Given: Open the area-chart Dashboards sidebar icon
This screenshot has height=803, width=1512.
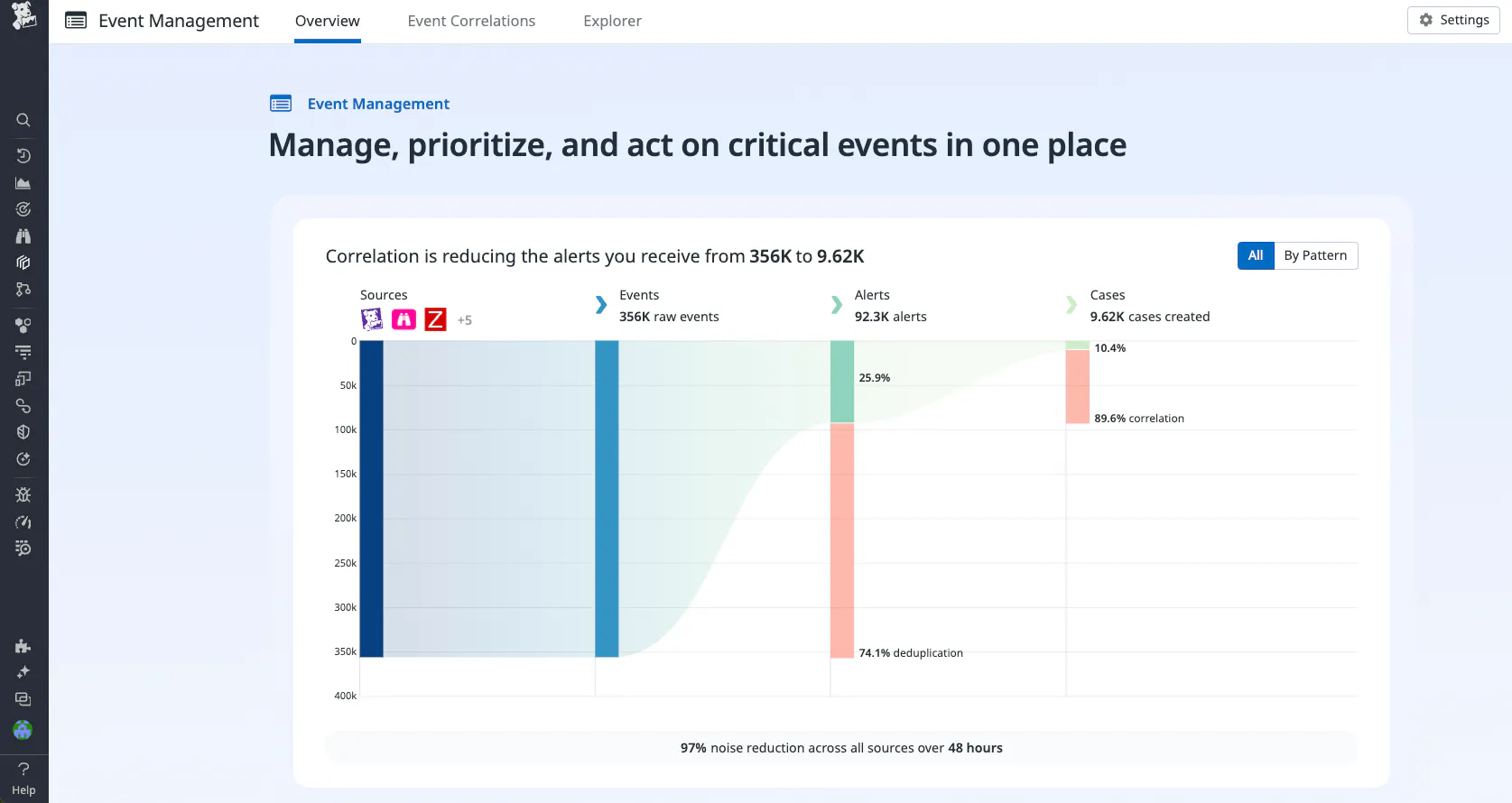Looking at the screenshot, I should [x=23, y=183].
